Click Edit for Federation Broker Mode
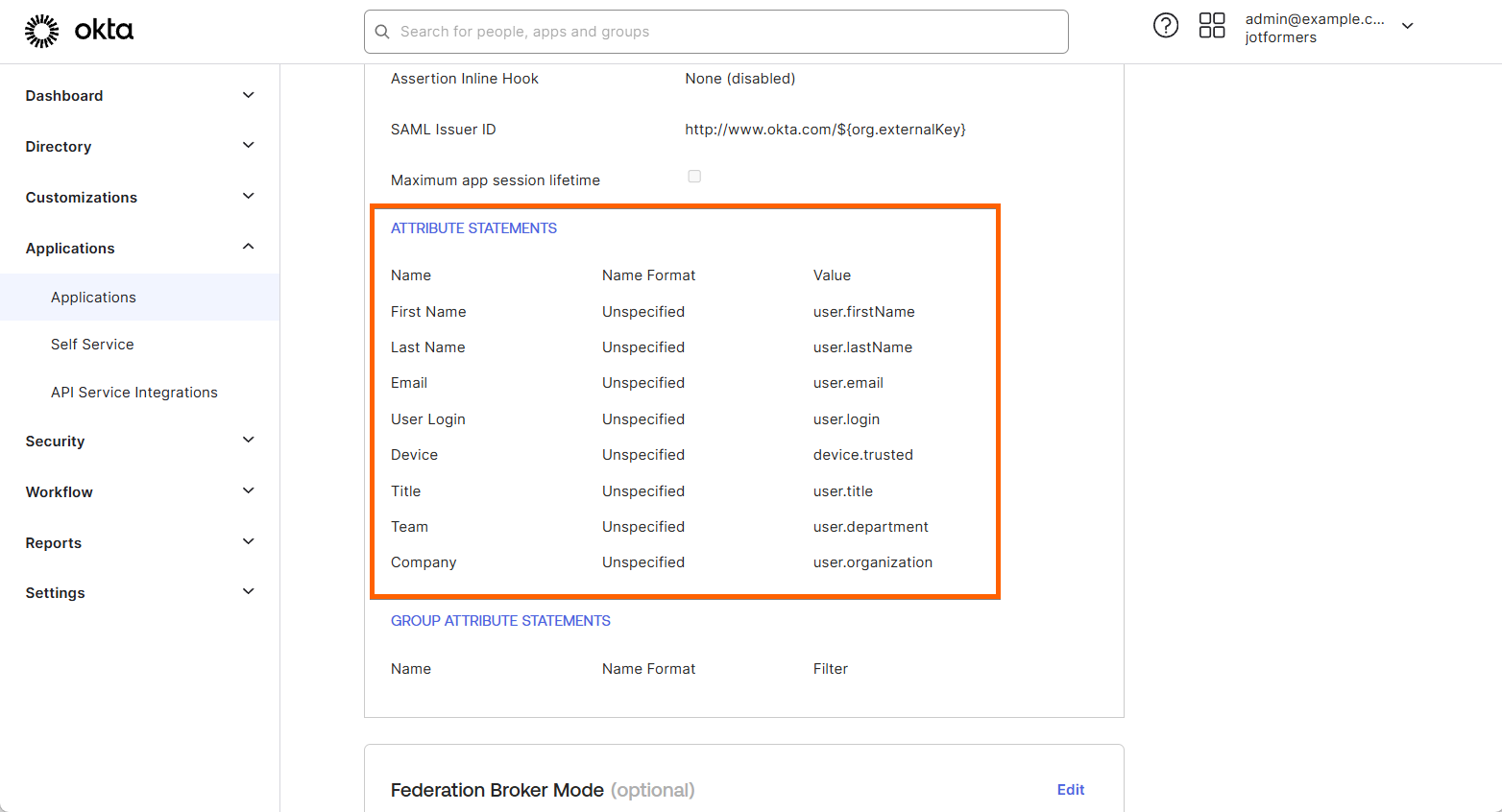The height and width of the screenshot is (812, 1502). point(1070,790)
